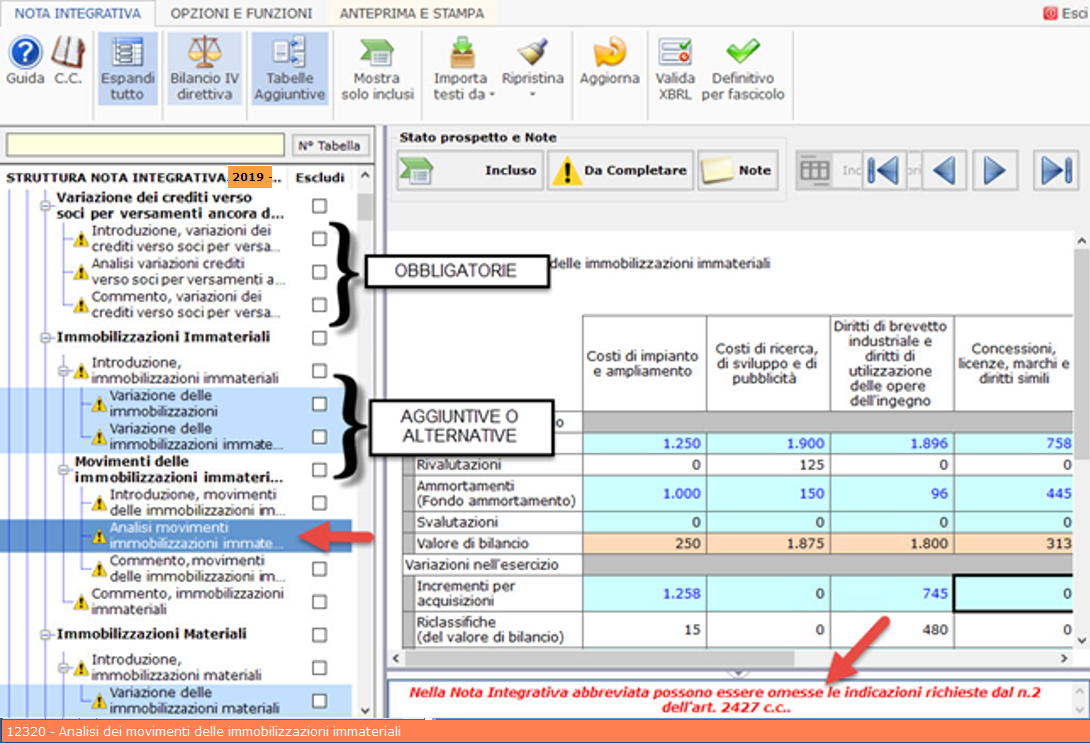Check Escludi for Immobilizzazioni Materiali
This screenshot has width=1090, height=743.
point(319,635)
